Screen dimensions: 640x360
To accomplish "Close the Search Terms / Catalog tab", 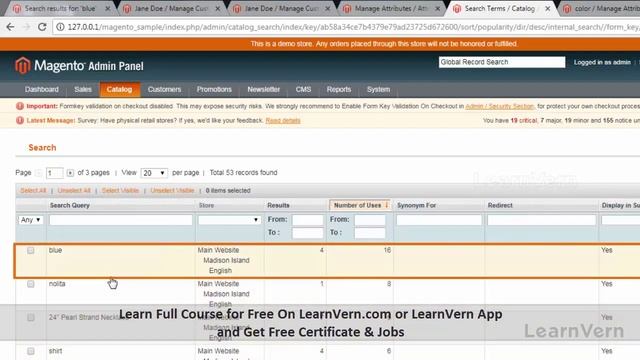I will tap(548, 9).
